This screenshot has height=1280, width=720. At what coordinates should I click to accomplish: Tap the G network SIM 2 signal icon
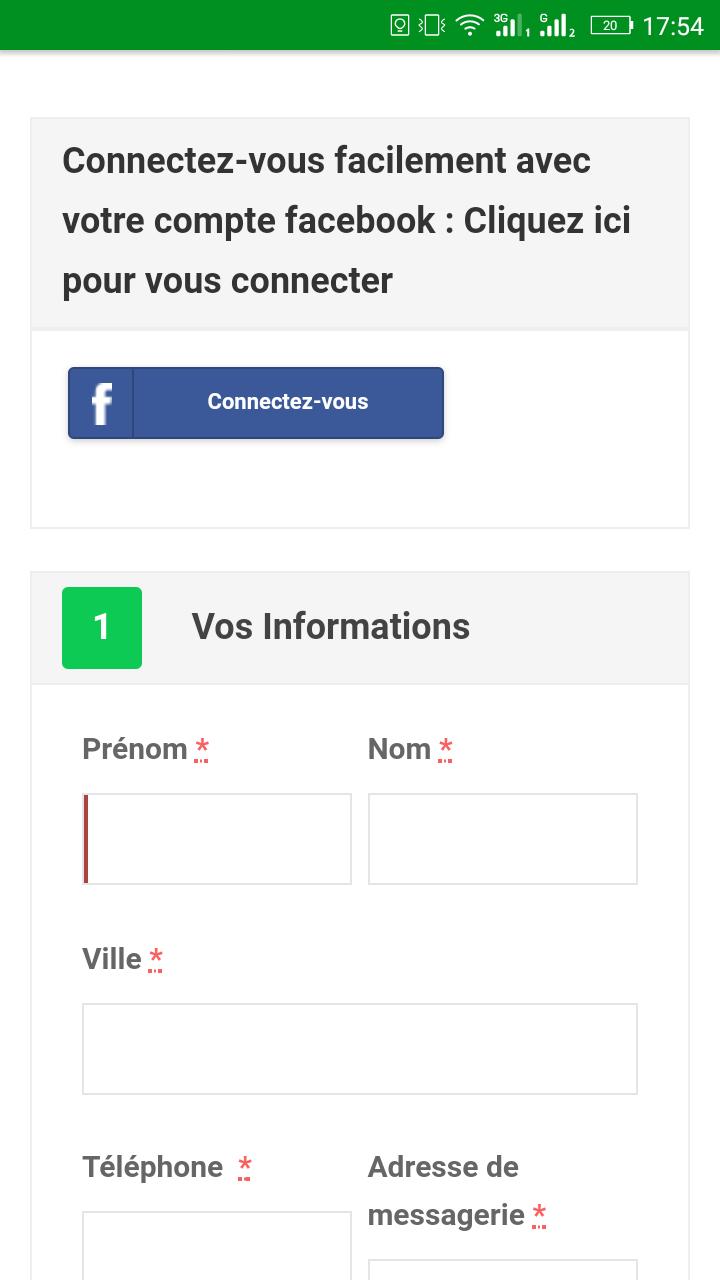click(556, 26)
